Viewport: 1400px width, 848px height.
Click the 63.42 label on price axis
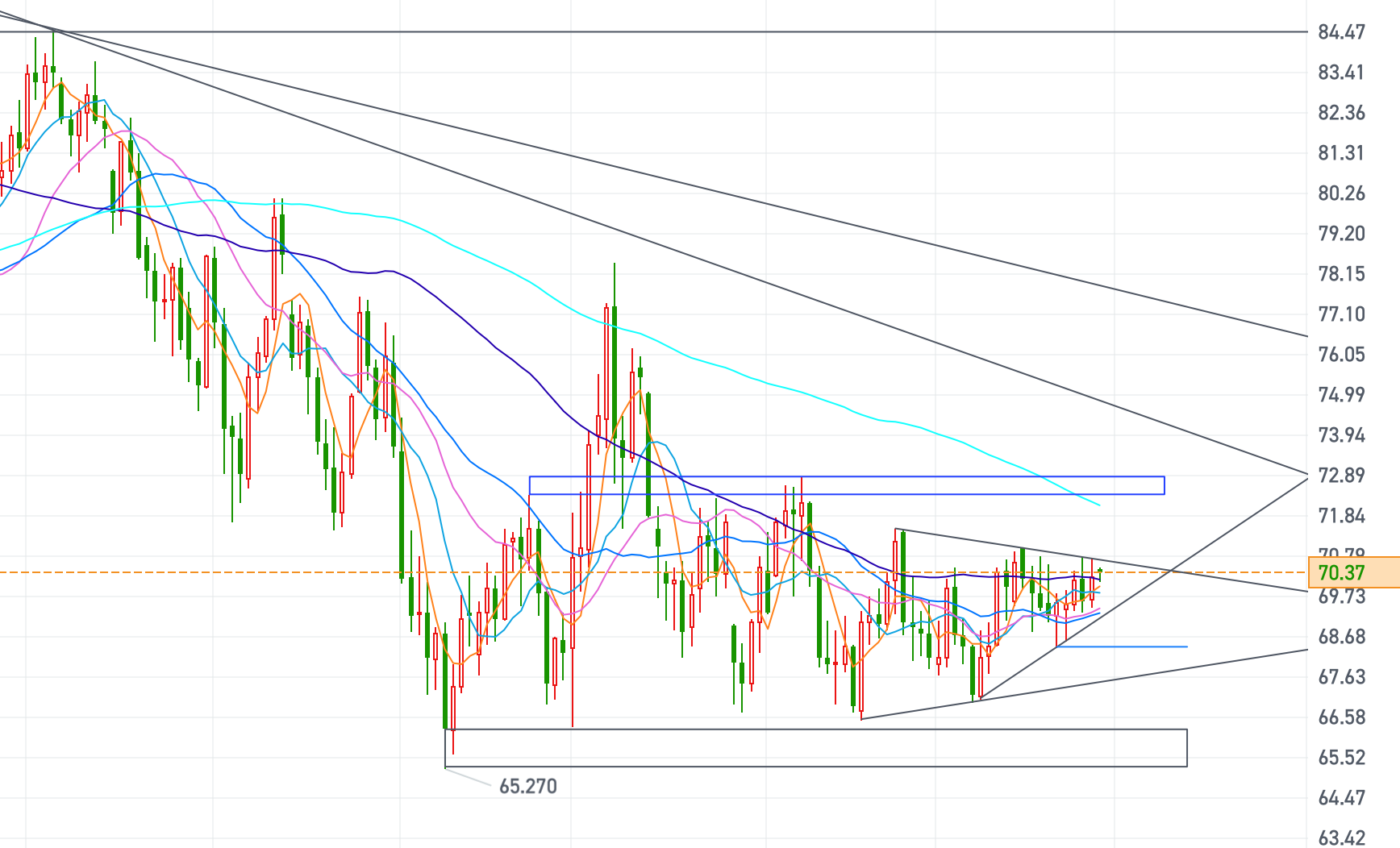(1341, 838)
